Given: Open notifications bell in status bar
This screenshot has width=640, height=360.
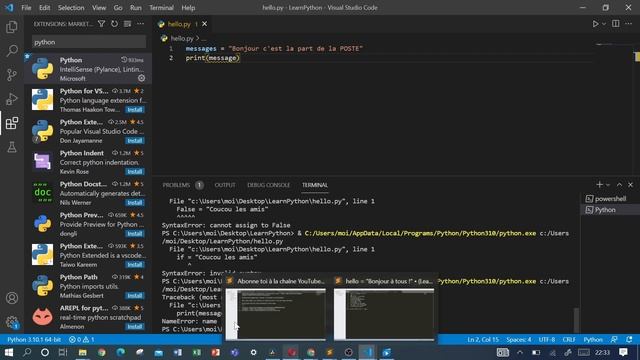Looking at the screenshot, I should point(629,340).
